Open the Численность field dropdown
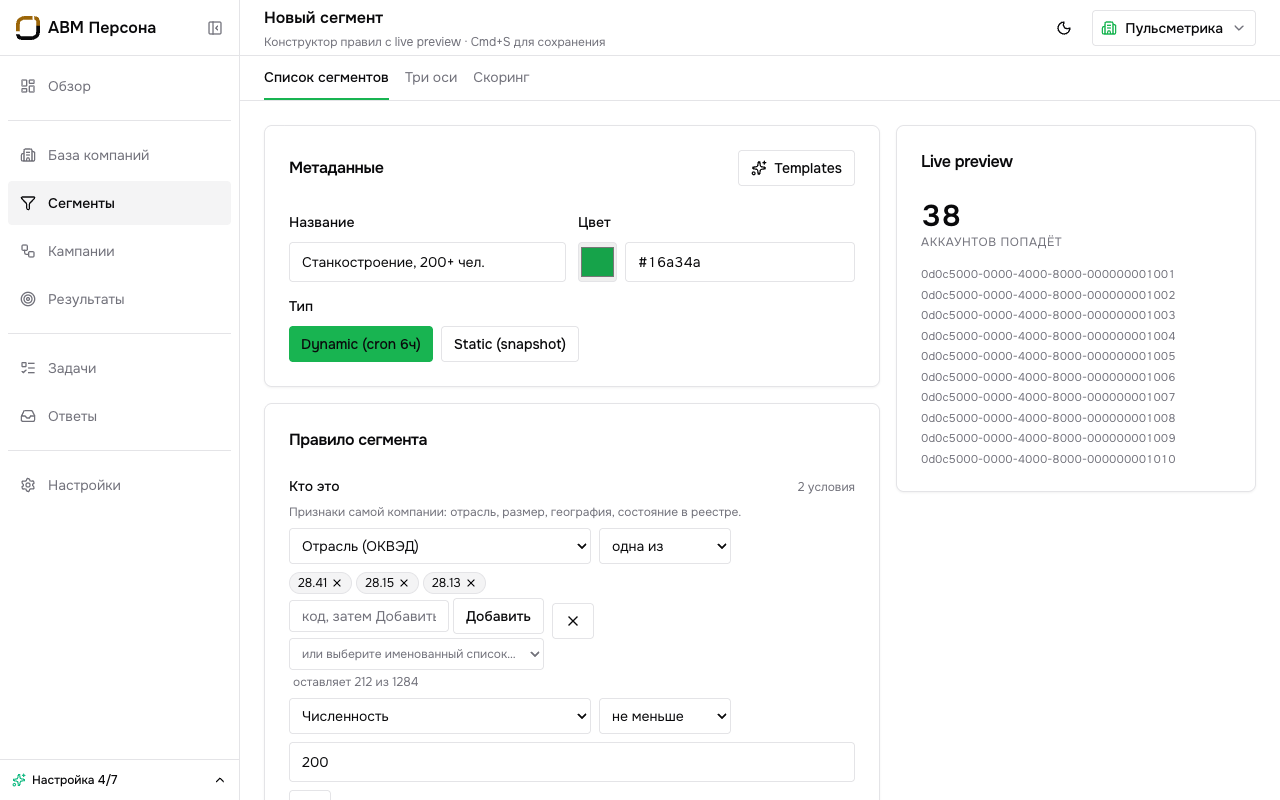Image resolution: width=1280 pixels, height=800 pixels. (440, 716)
